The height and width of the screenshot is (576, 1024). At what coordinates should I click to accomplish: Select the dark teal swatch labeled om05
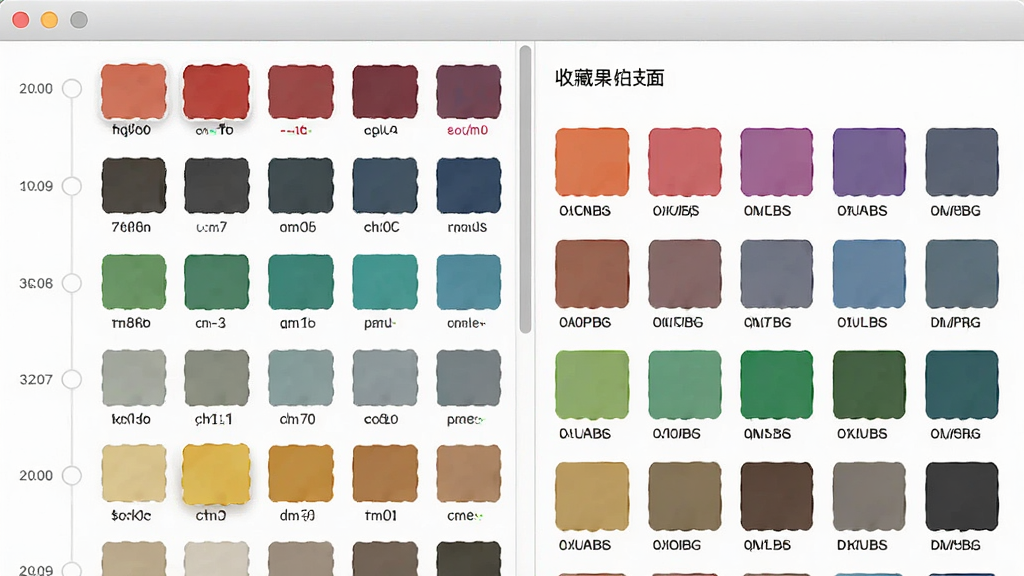click(300, 186)
